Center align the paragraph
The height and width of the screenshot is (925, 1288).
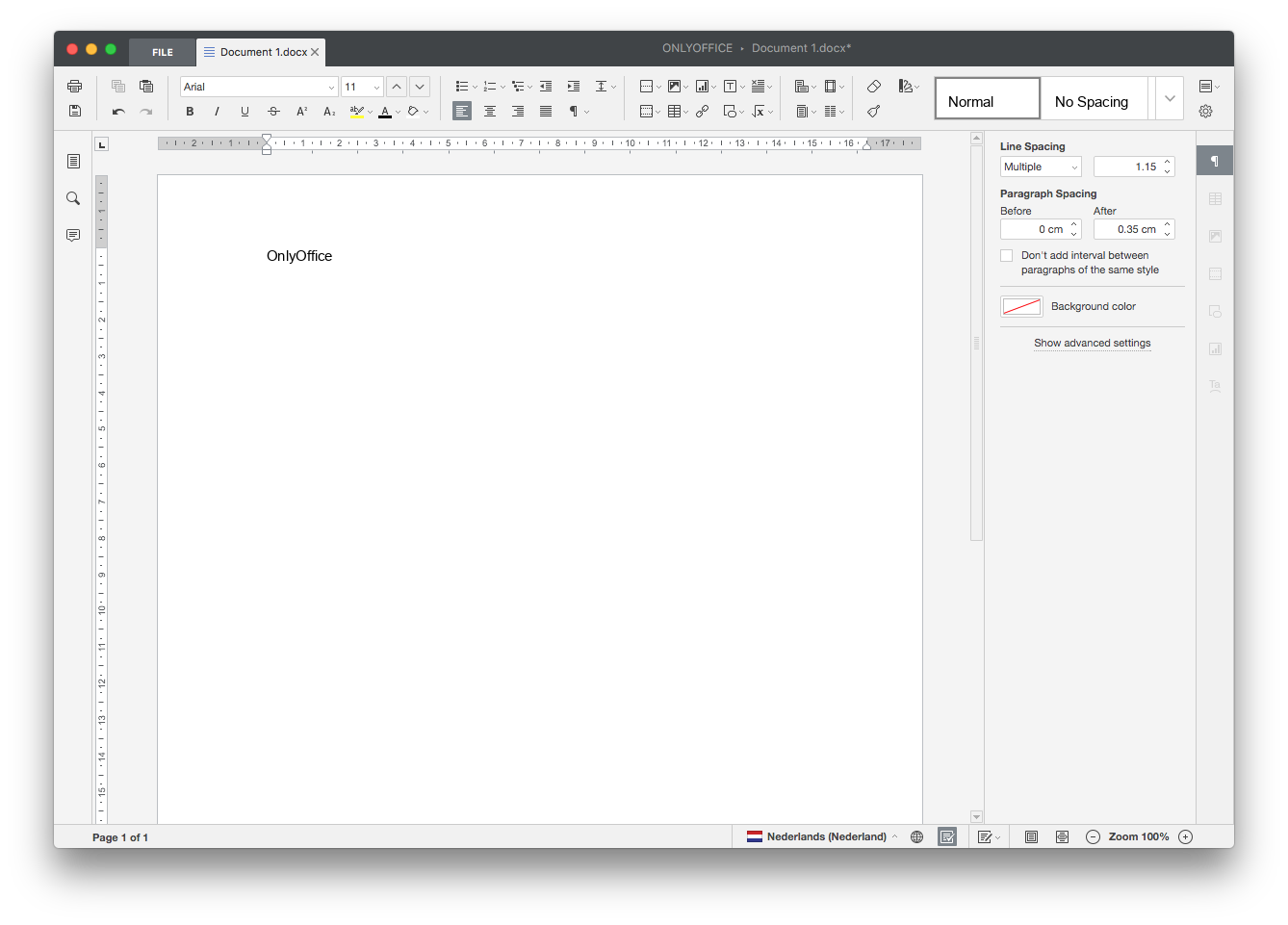[x=490, y=112]
